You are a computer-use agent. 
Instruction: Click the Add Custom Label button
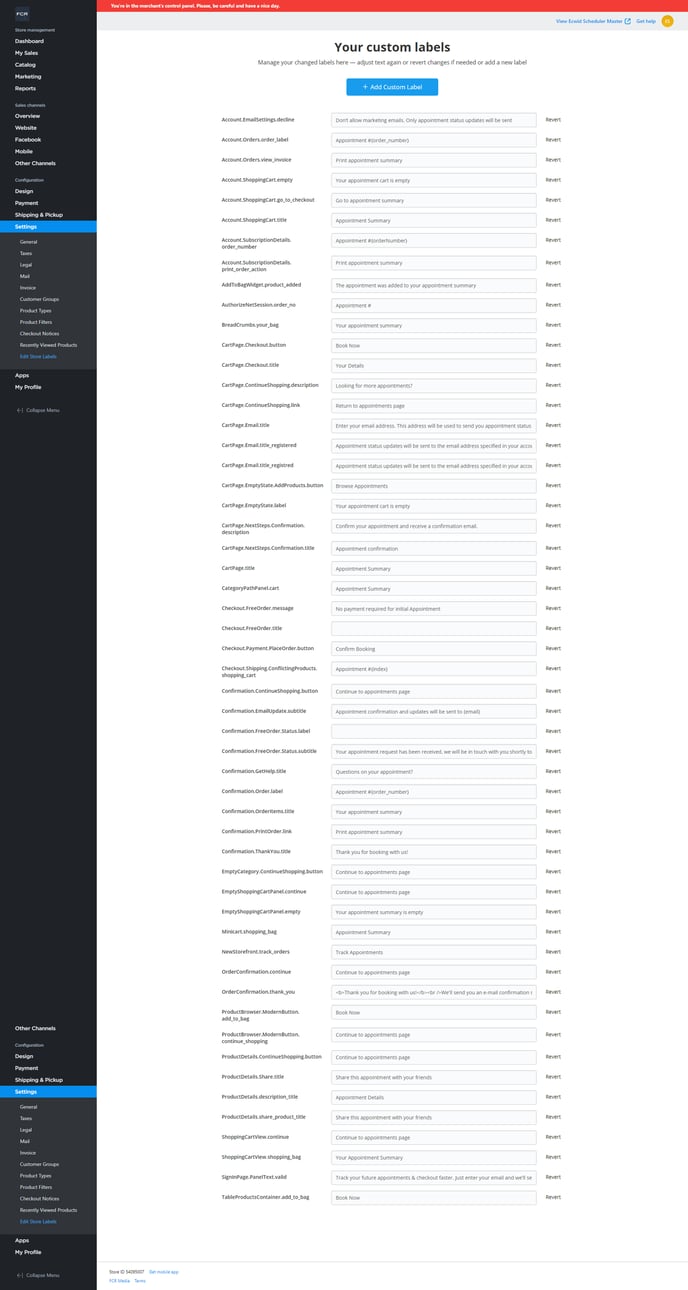pos(392,87)
